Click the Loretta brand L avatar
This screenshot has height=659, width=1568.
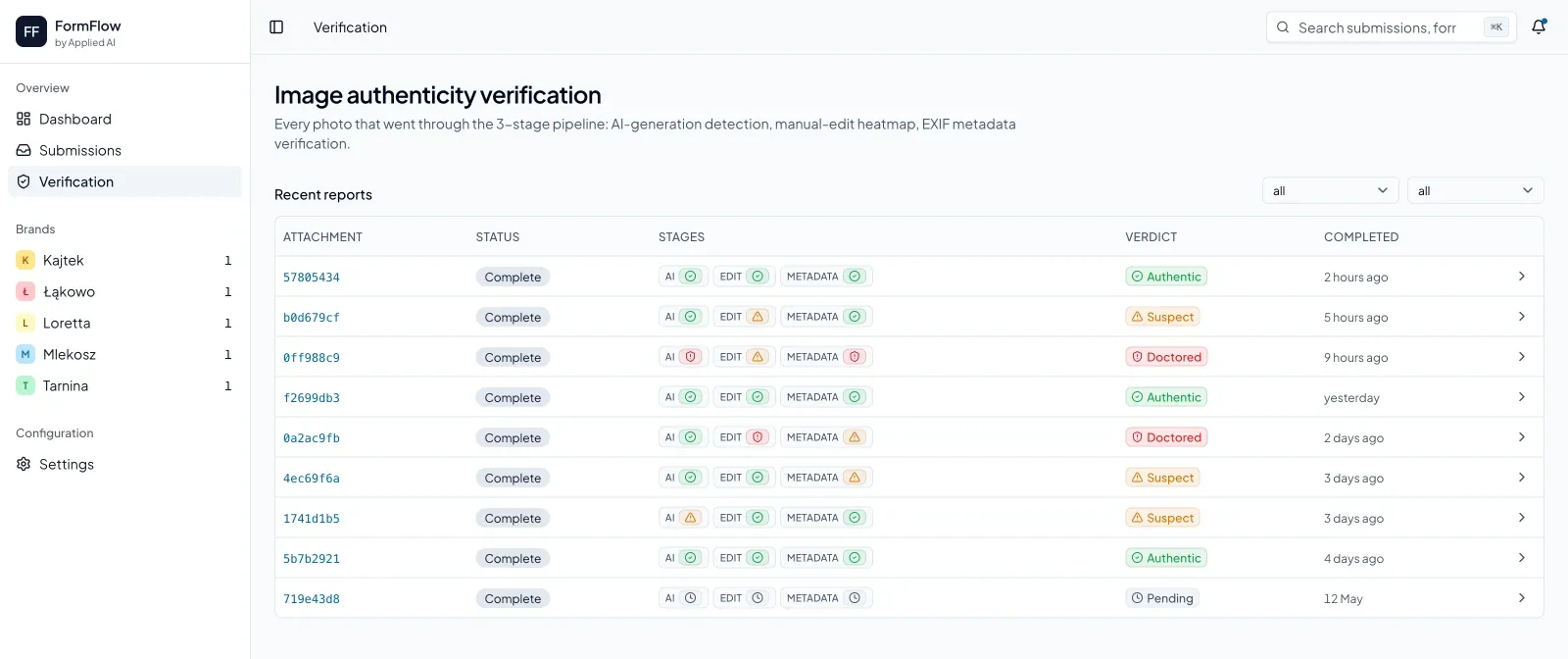(x=25, y=323)
